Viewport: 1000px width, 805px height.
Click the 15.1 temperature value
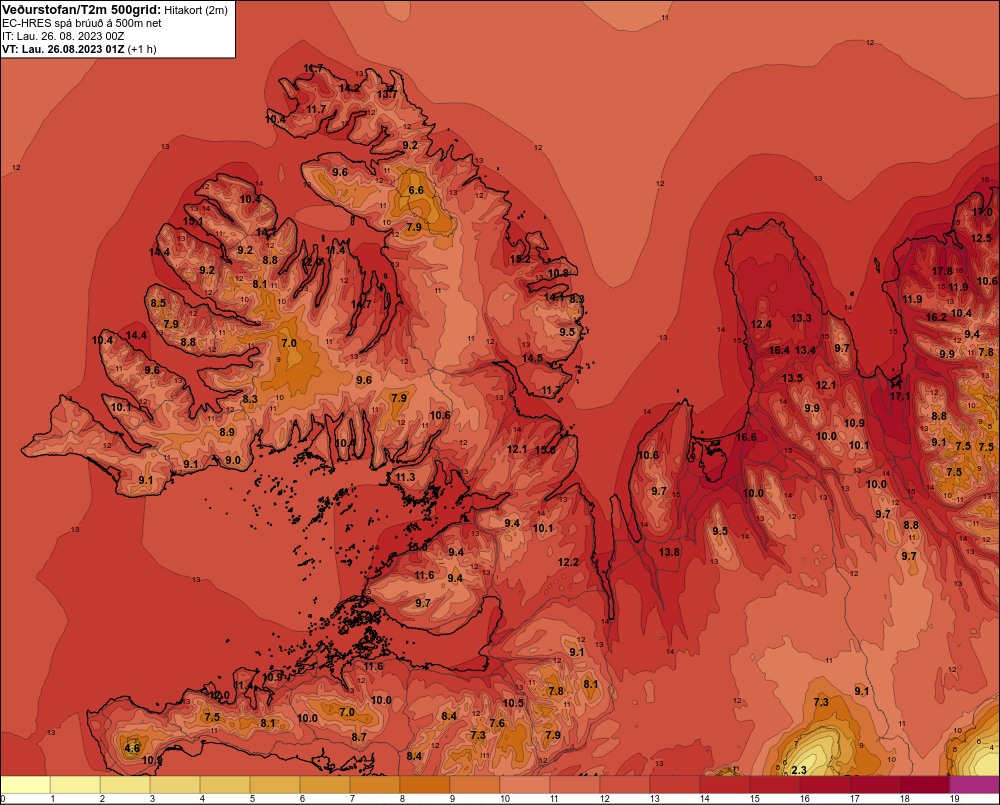tap(193, 221)
